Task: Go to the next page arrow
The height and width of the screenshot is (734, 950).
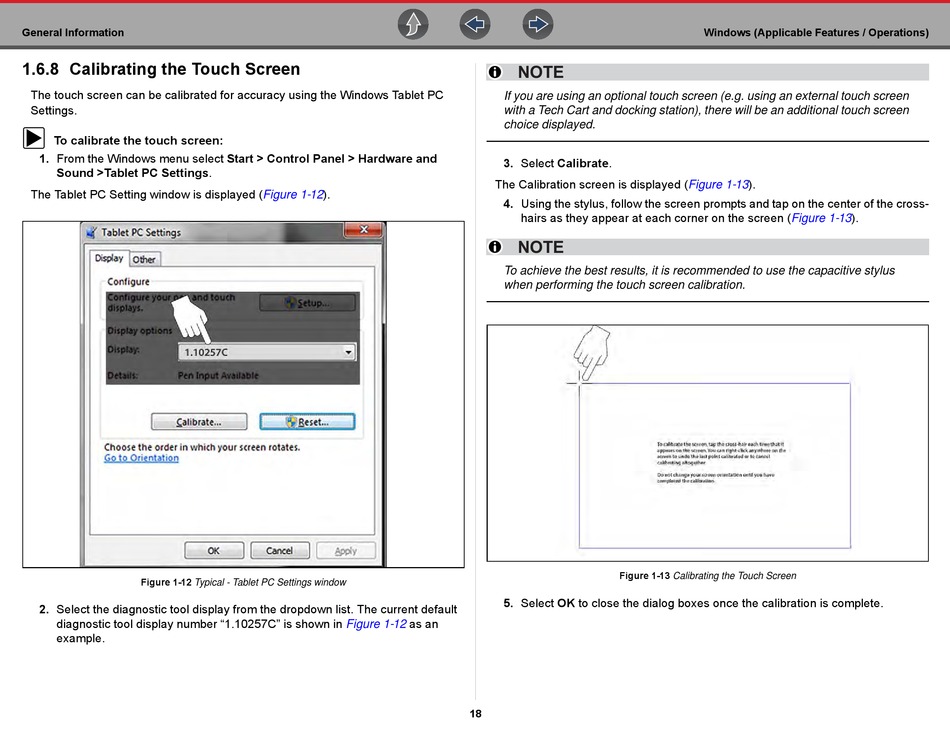Action: [537, 25]
